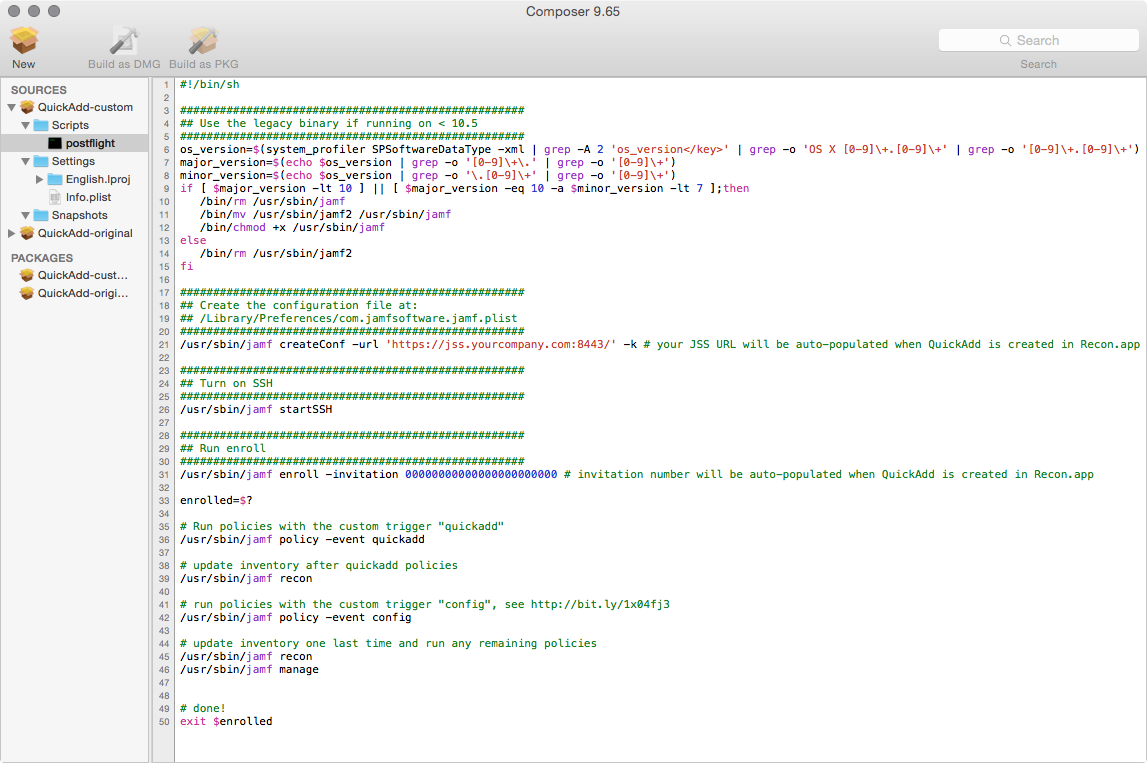
Task: Click '## Run enroll' comment
Action: click(x=223, y=449)
